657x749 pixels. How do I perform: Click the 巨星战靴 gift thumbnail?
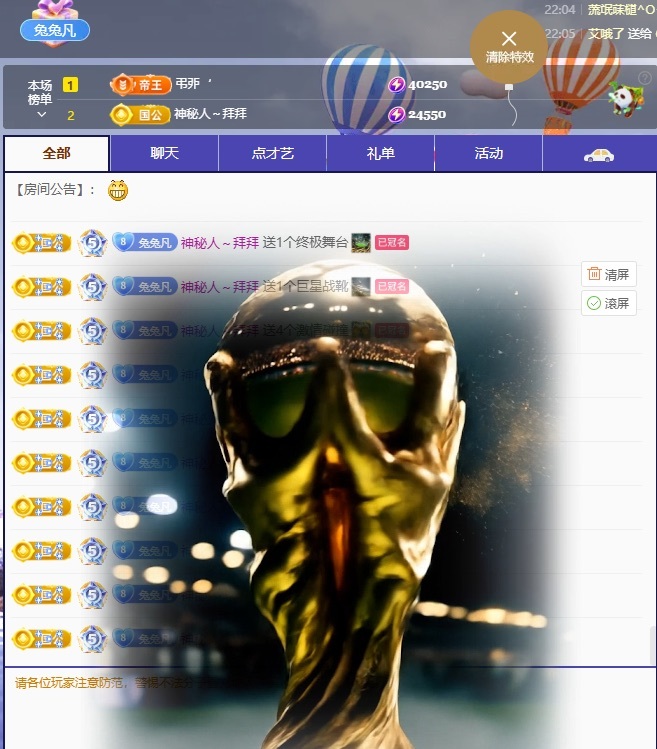pyautogui.click(x=361, y=287)
